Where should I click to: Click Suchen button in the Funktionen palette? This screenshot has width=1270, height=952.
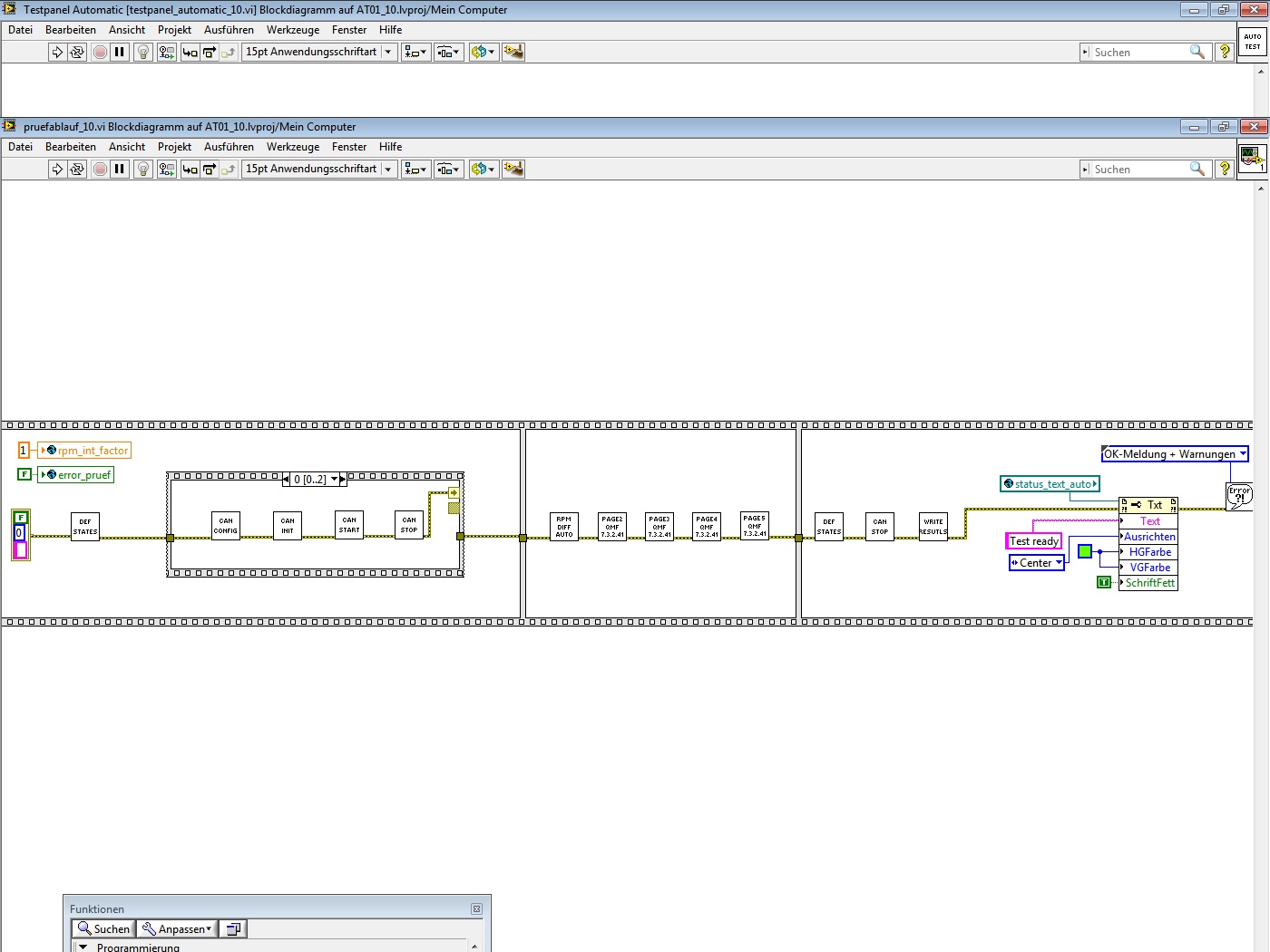(x=103, y=929)
